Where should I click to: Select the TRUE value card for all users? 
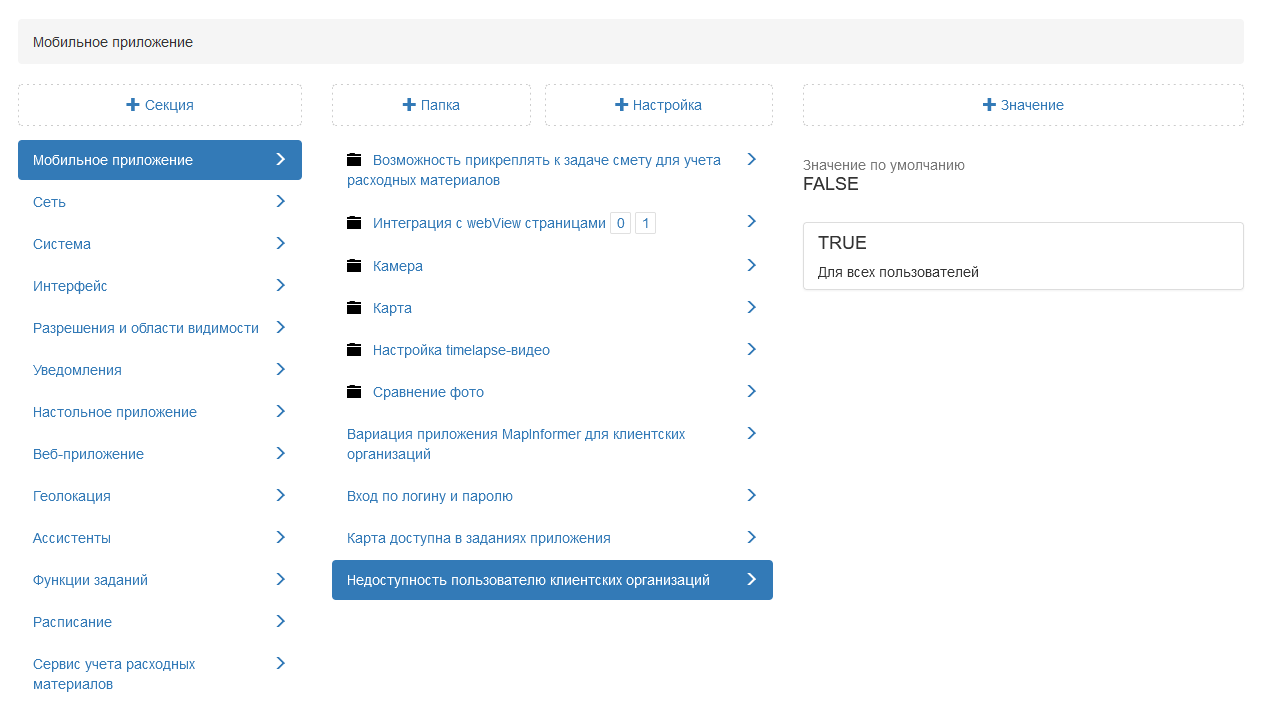(1022, 256)
